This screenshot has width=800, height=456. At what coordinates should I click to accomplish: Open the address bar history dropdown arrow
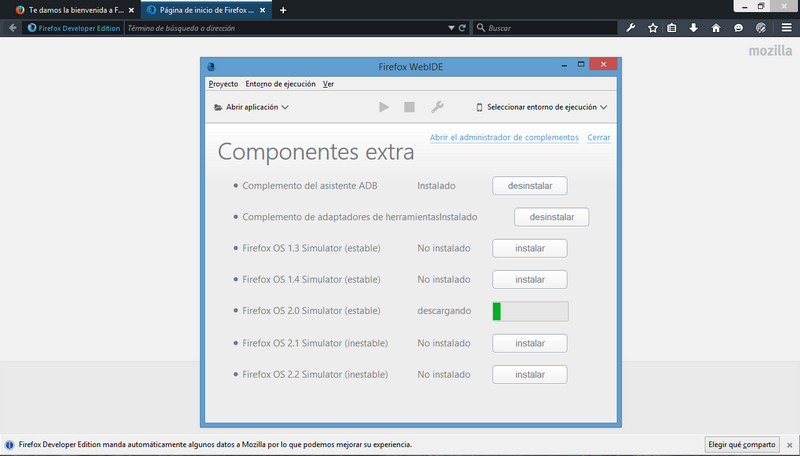[x=451, y=28]
